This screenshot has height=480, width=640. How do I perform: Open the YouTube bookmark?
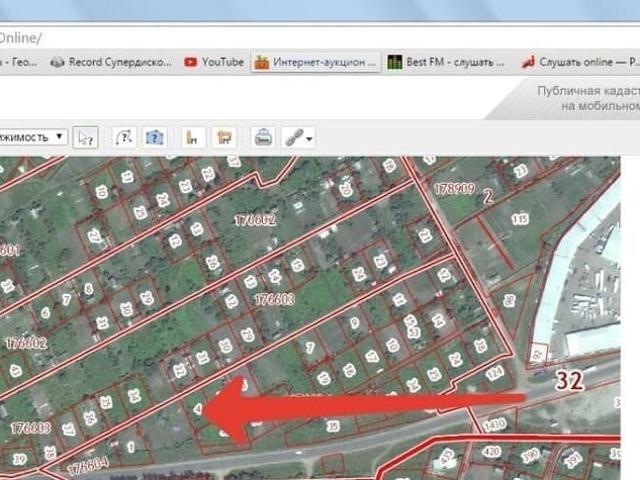tap(214, 62)
